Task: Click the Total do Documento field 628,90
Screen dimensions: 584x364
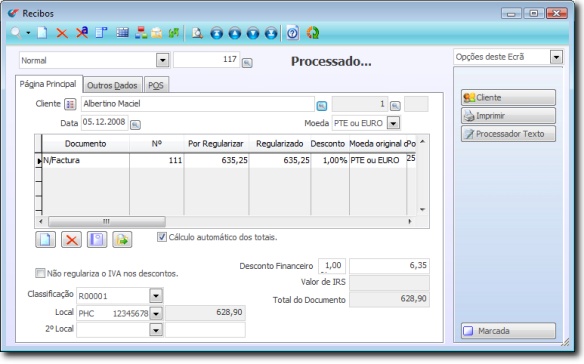Action: click(389, 299)
